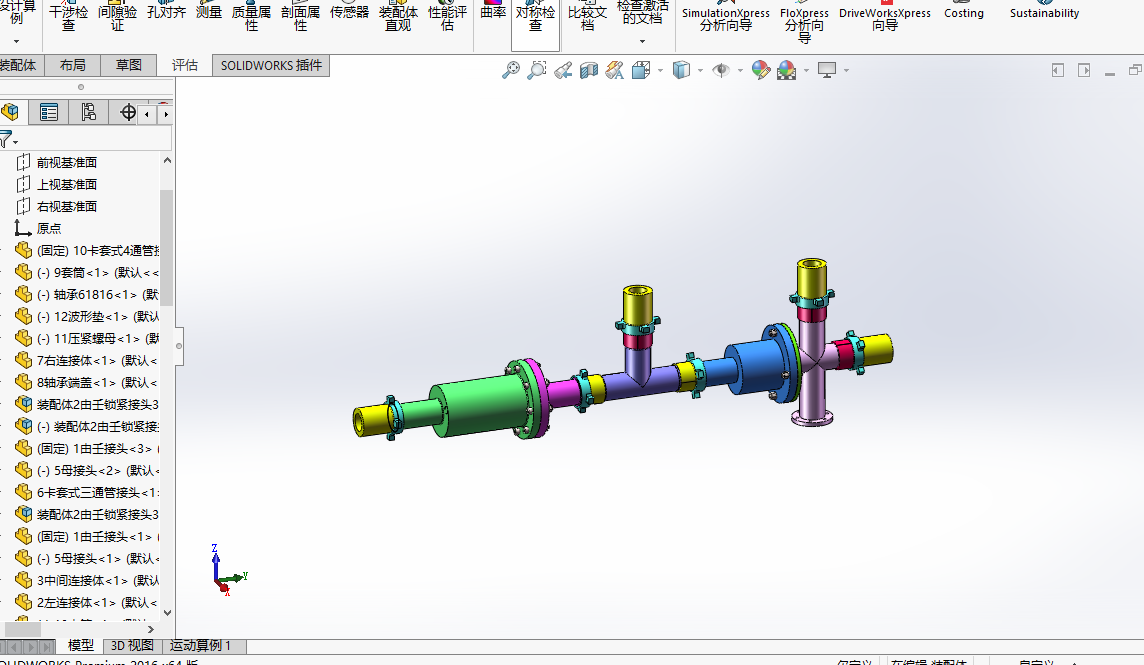The height and width of the screenshot is (665, 1144).
Task: Click the 7右连接体<1> part icon
Action: pyautogui.click(x=23, y=360)
